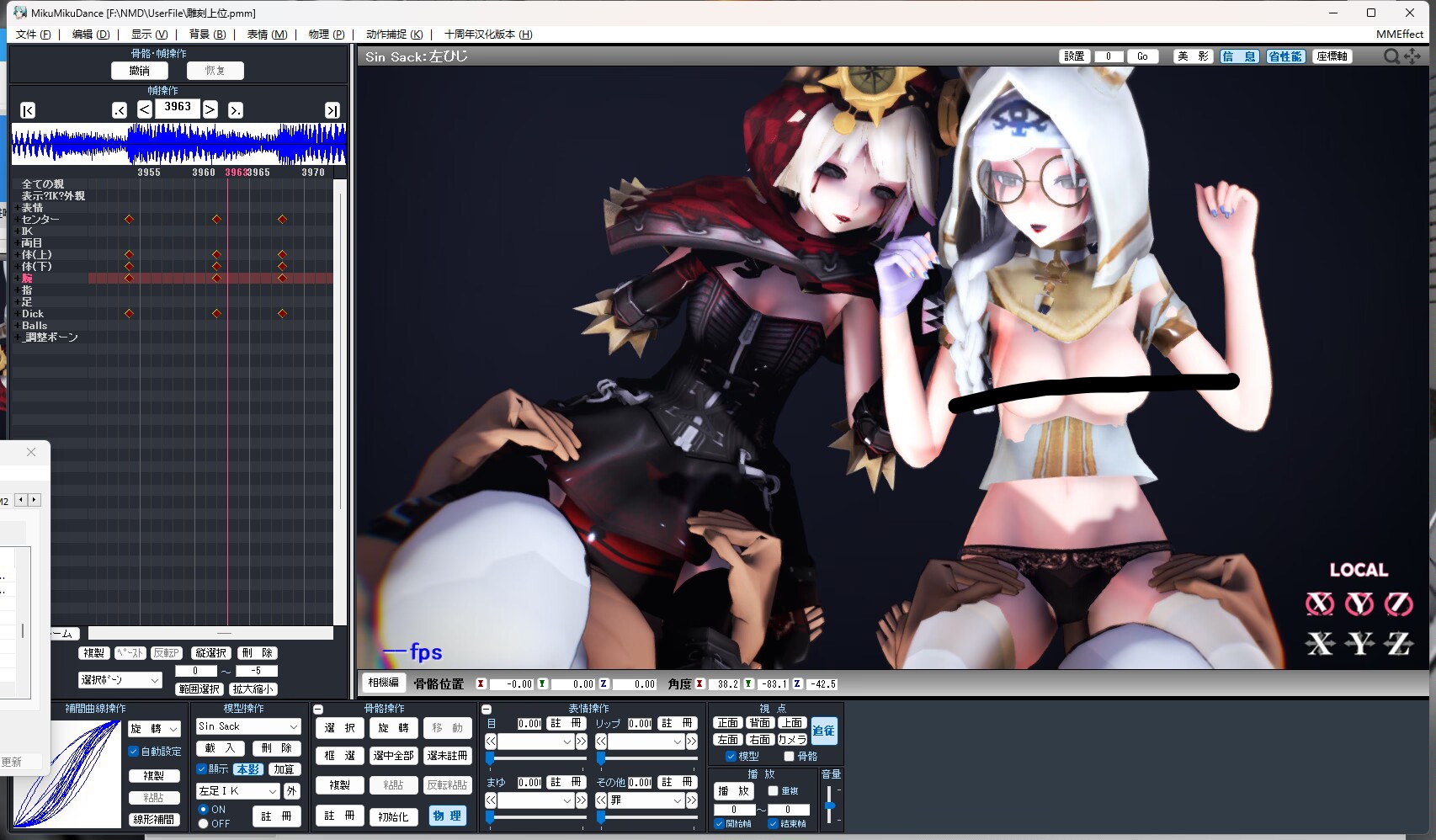
Task: Toggle 自動設定 checkbox
Action: point(133,752)
